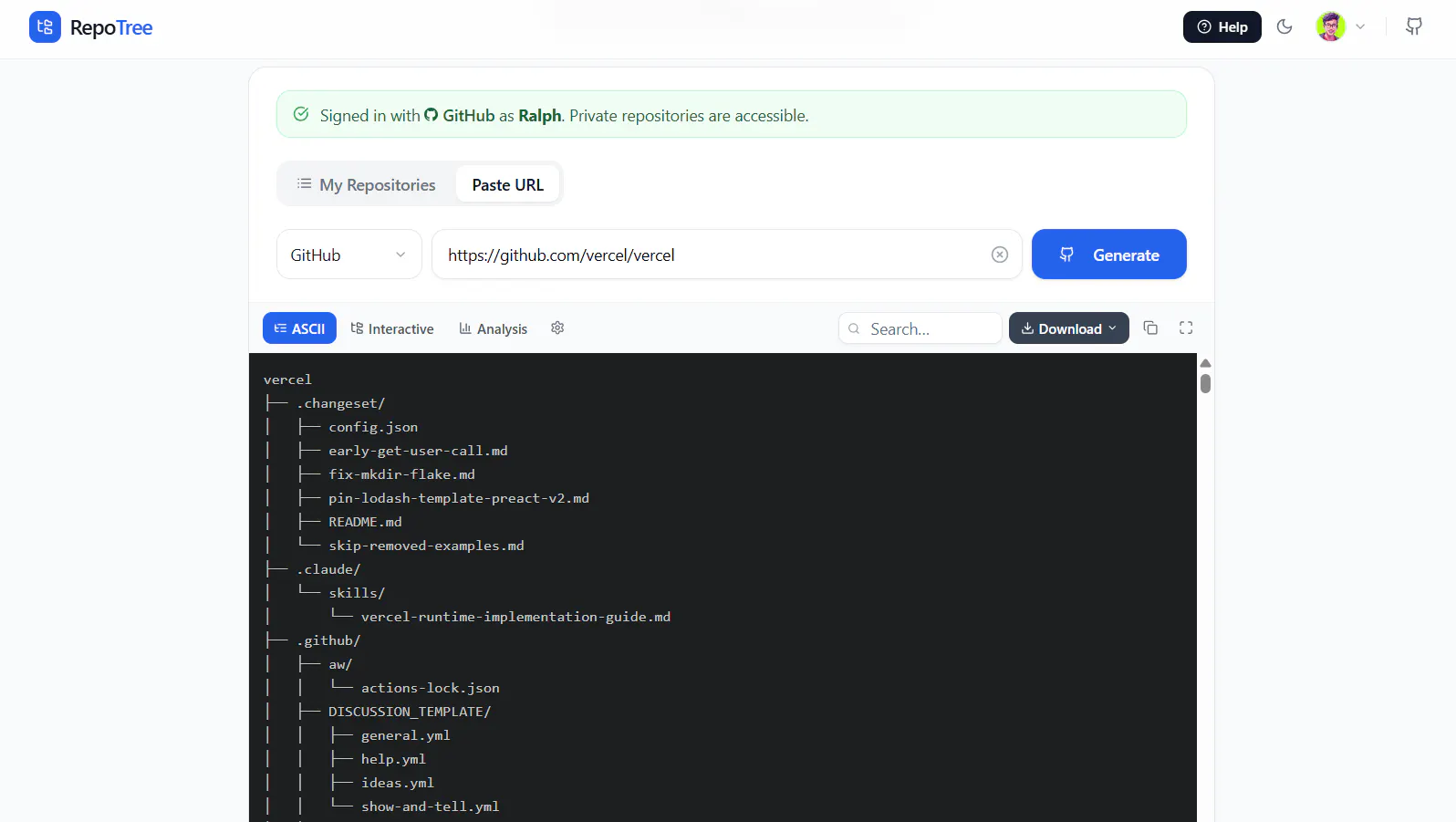Click actions-lock.json in the tree
The height and width of the screenshot is (822, 1456).
(x=431, y=688)
